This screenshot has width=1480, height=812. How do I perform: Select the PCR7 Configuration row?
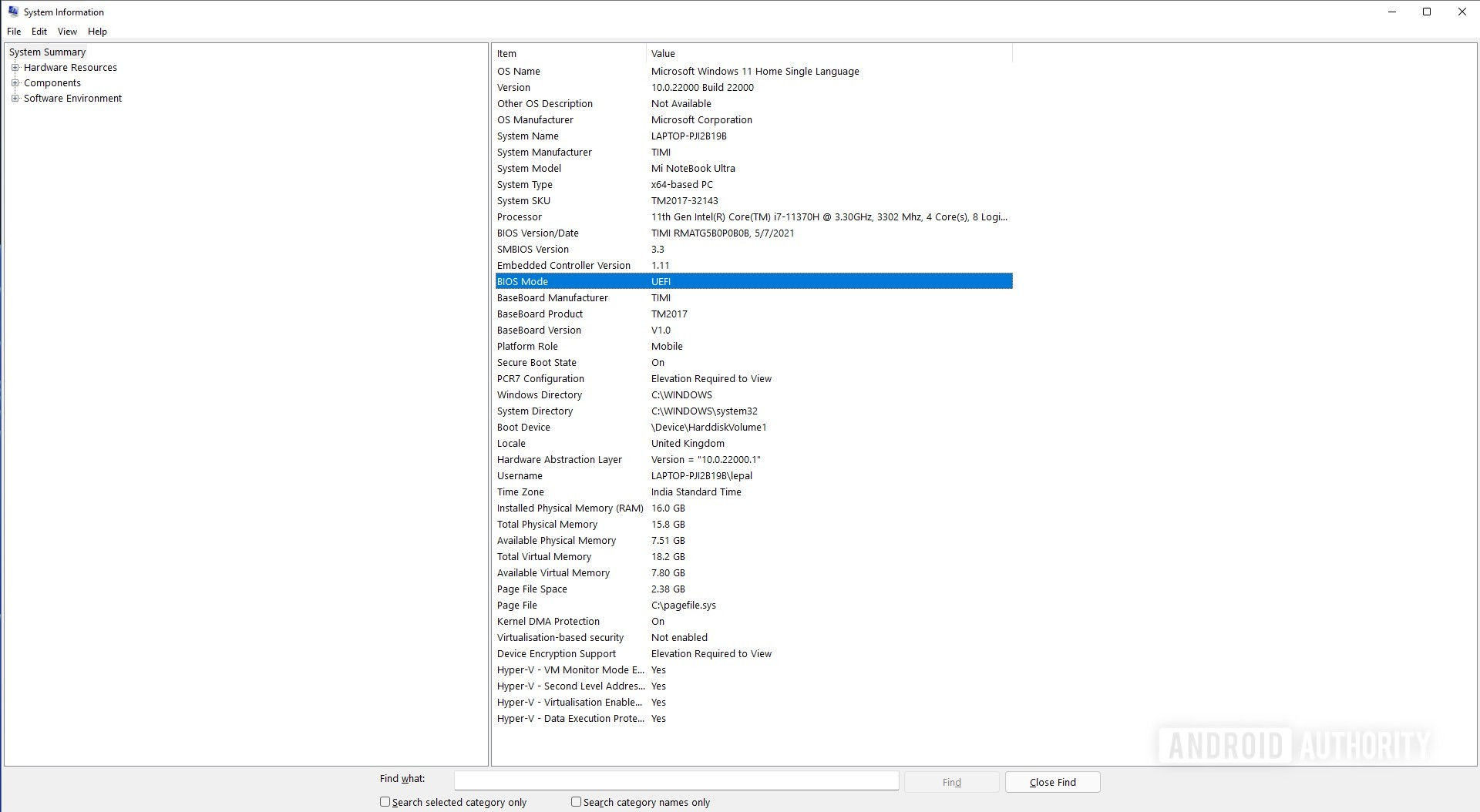point(753,378)
